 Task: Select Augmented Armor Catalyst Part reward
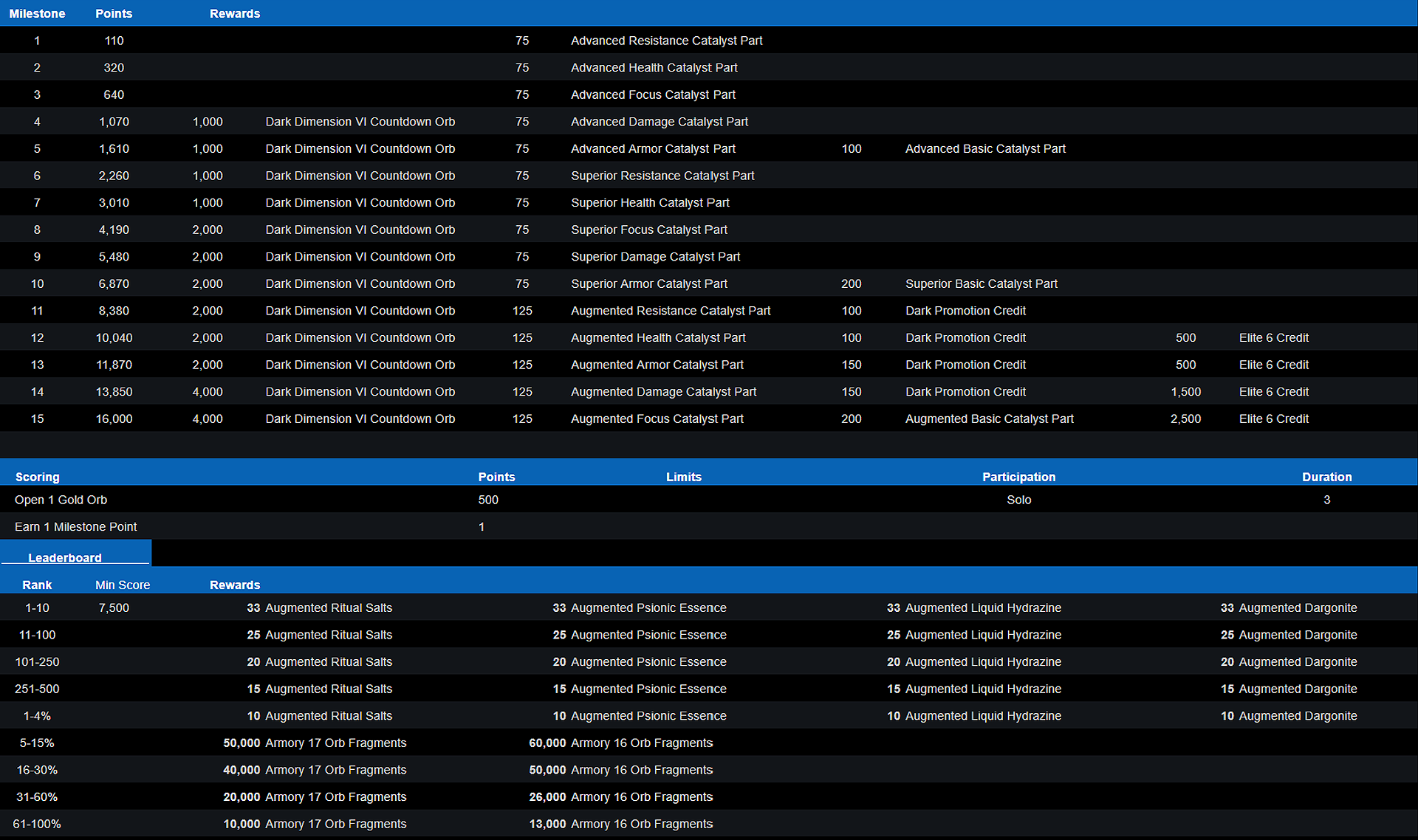pos(657,365)
